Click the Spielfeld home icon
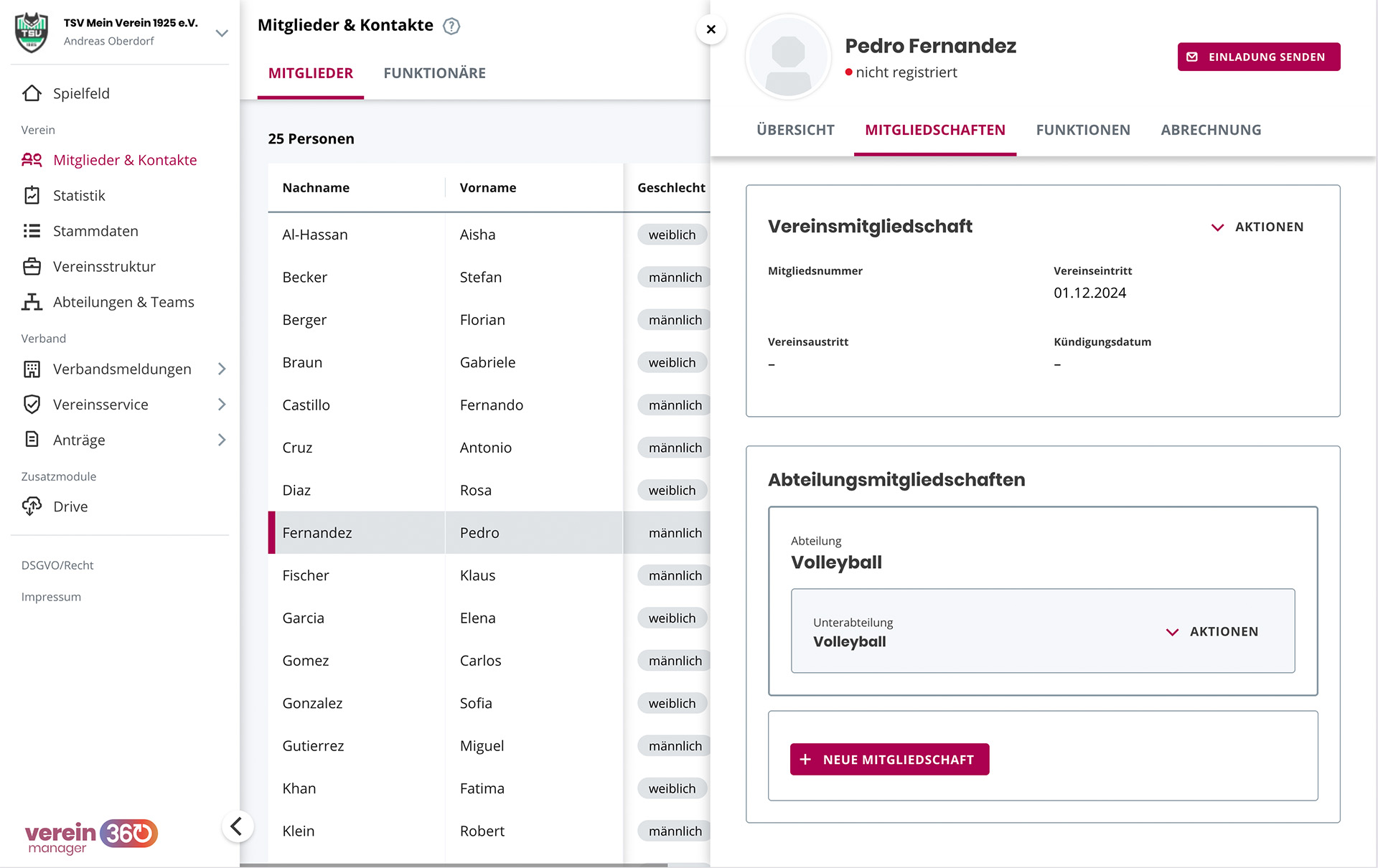The width and height of the screenshot is (1378, 868). click(32, 93)
